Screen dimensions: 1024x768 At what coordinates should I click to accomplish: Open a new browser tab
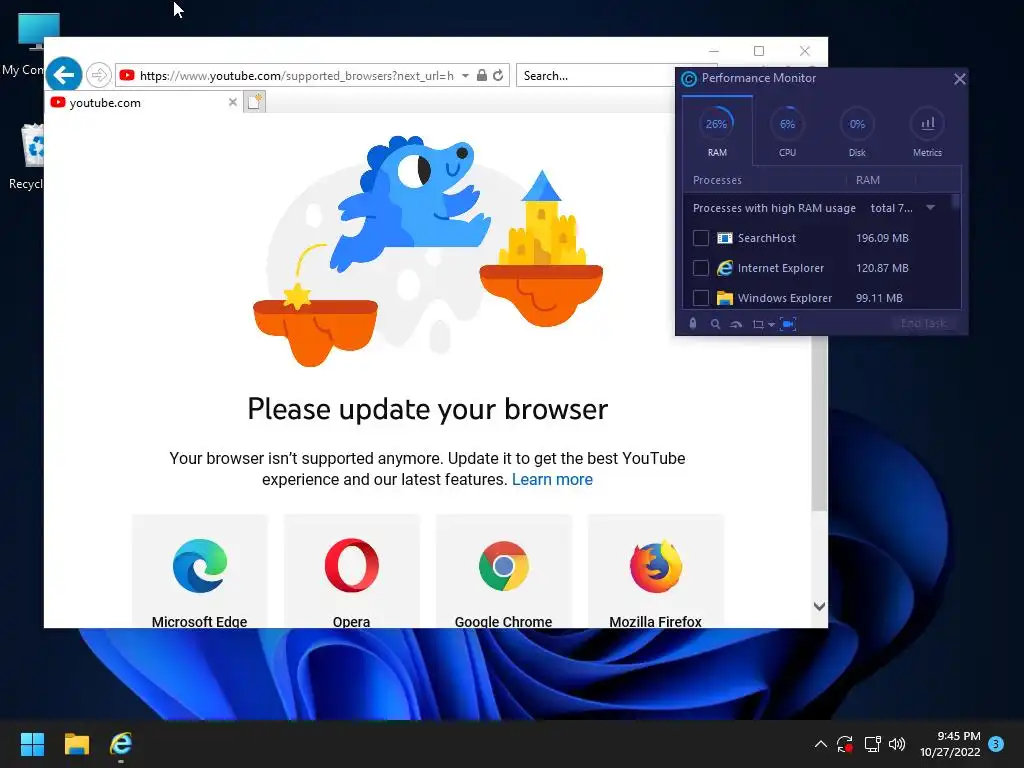(x=255, y=102)
